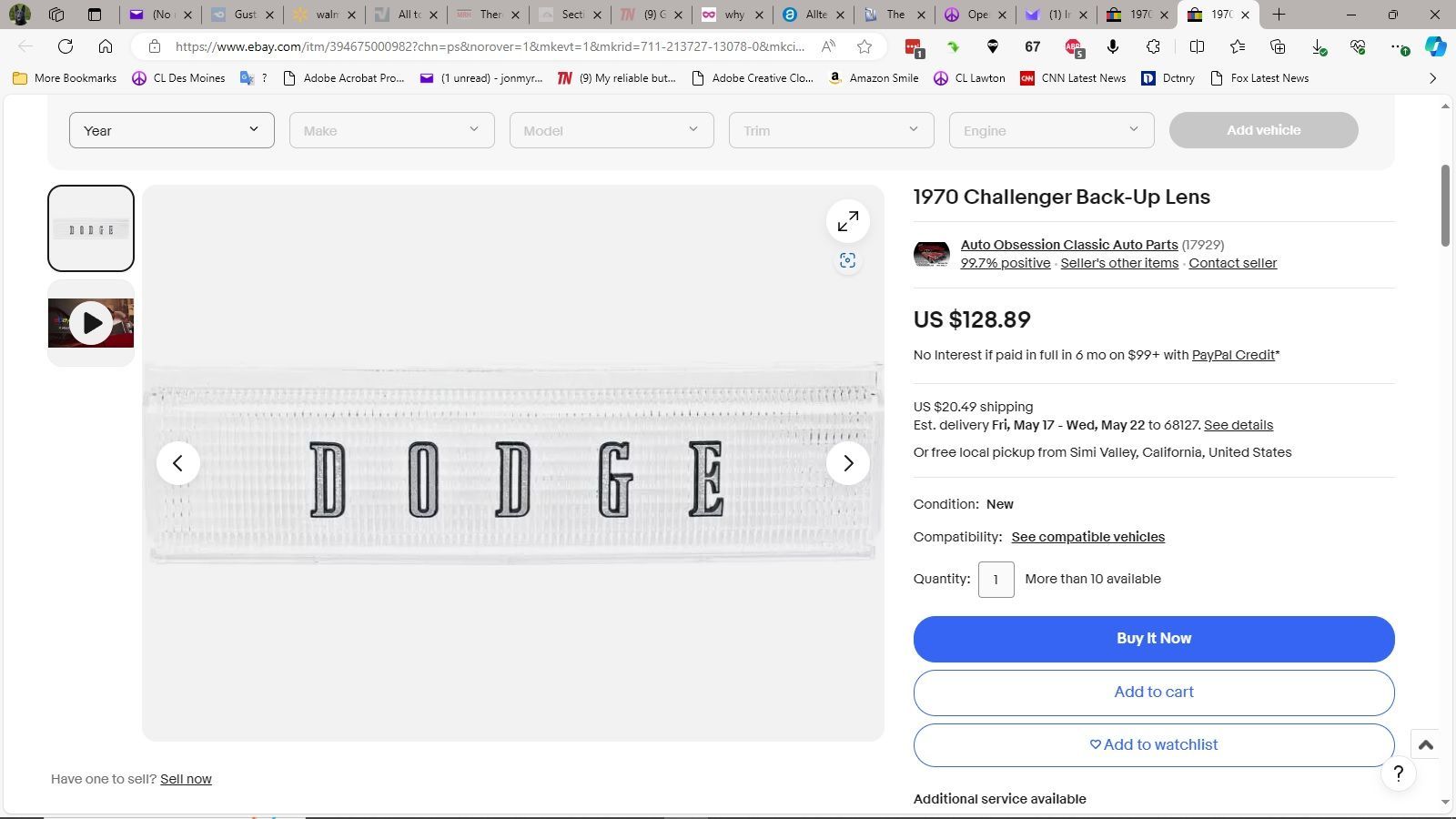Open the Year dropdown
1456x819 pixels.
tap(171, 130)
